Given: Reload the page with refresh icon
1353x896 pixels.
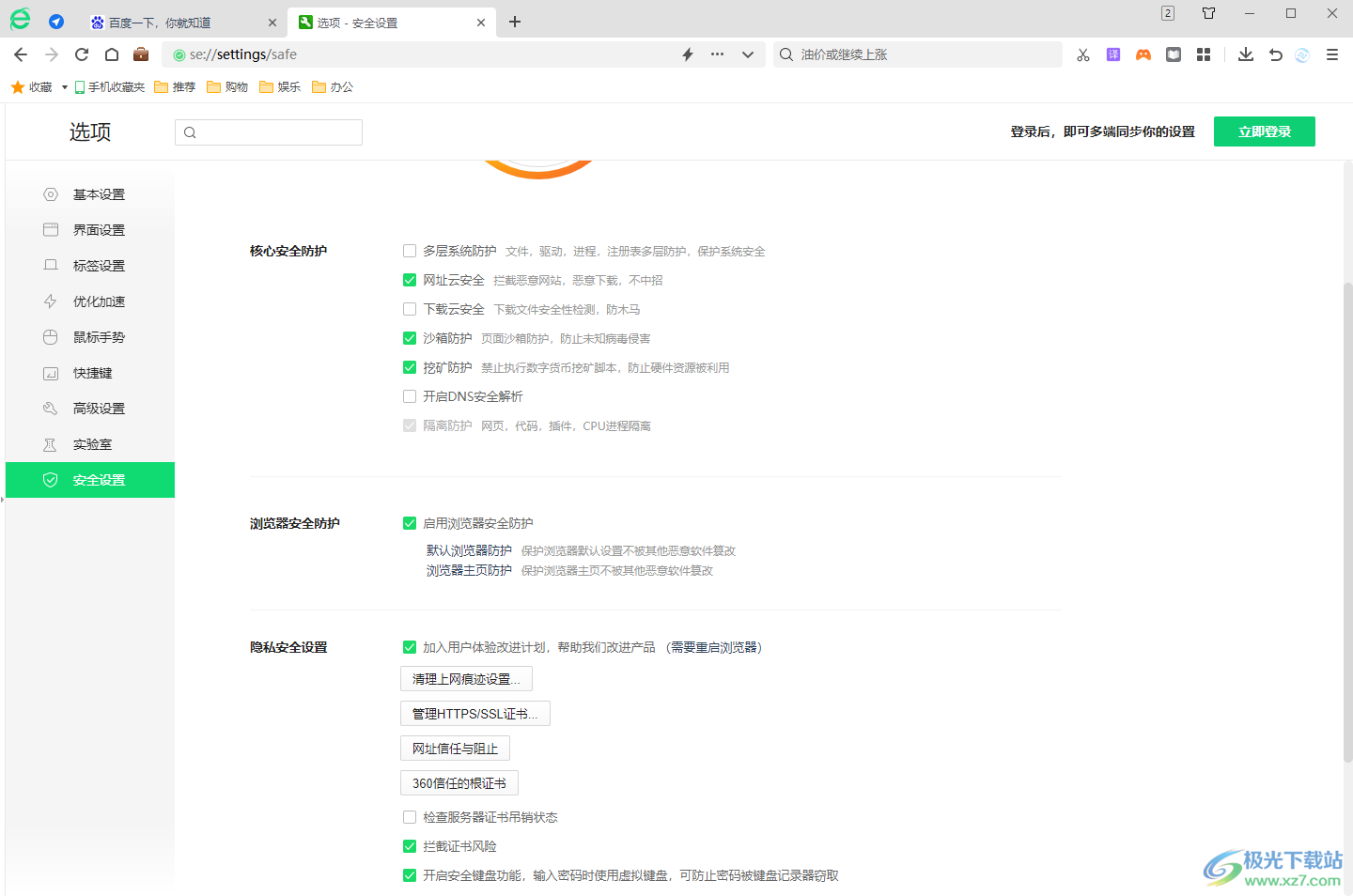Looking at the screenshot, I should [x=82, y=54].
